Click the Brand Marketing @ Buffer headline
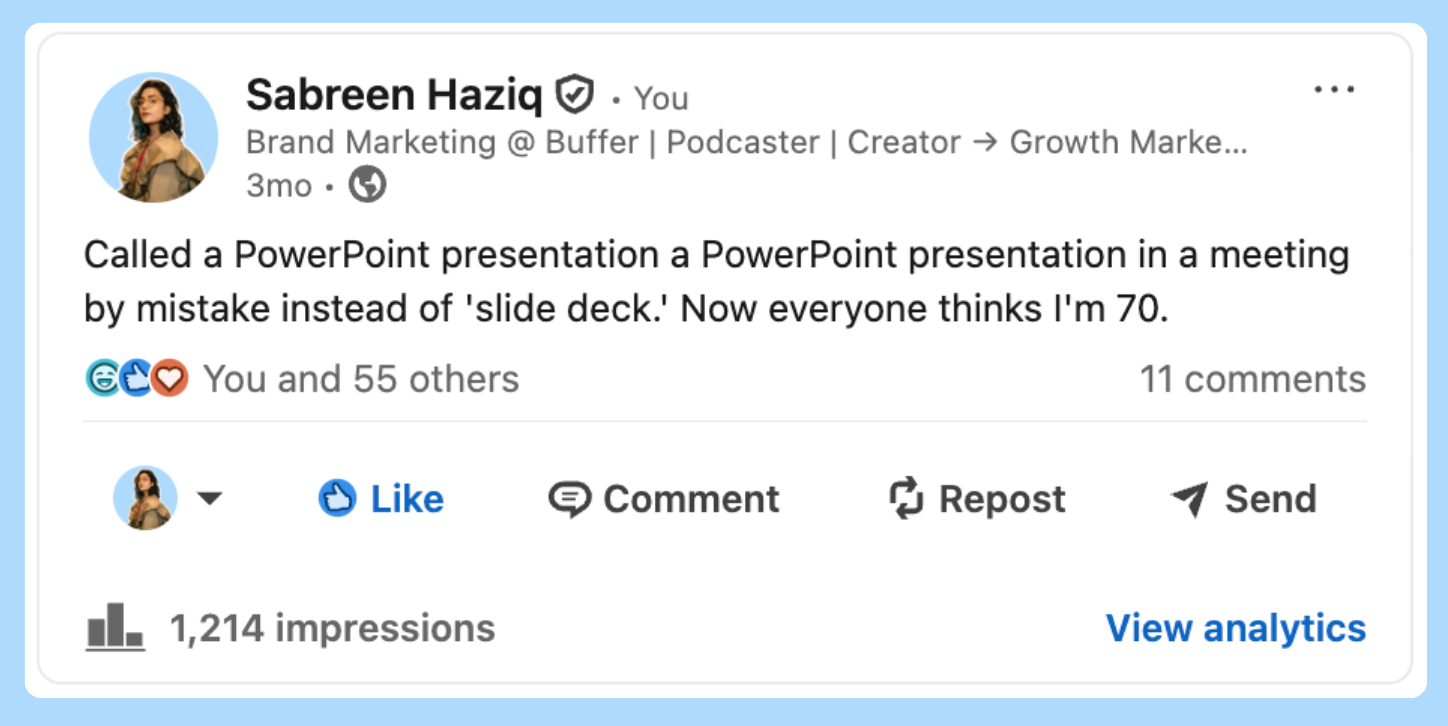This screenshot has width=1448, height=726. [x=747, y=142]
